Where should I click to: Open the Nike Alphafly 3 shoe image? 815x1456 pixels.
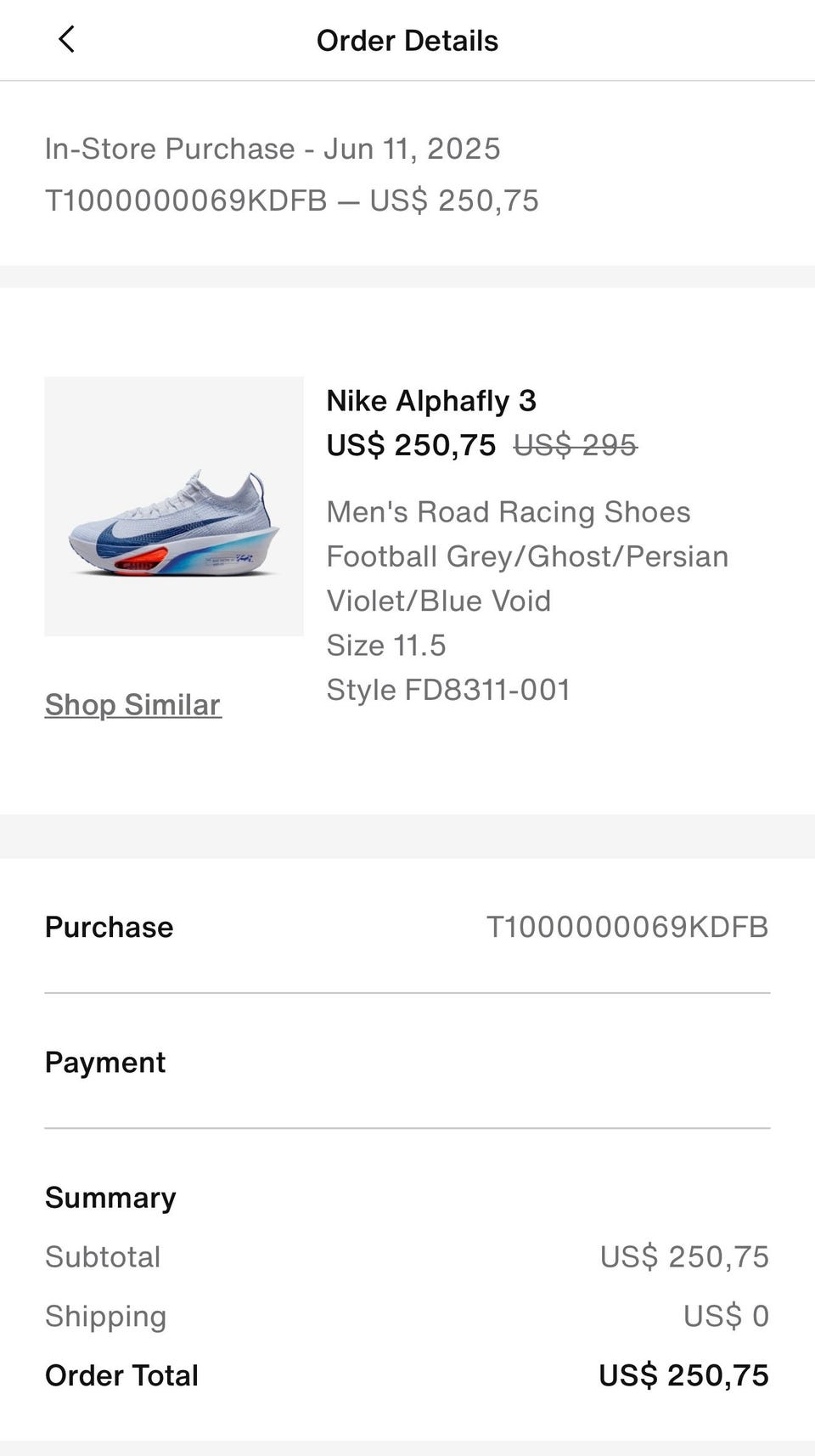[174, 506]
